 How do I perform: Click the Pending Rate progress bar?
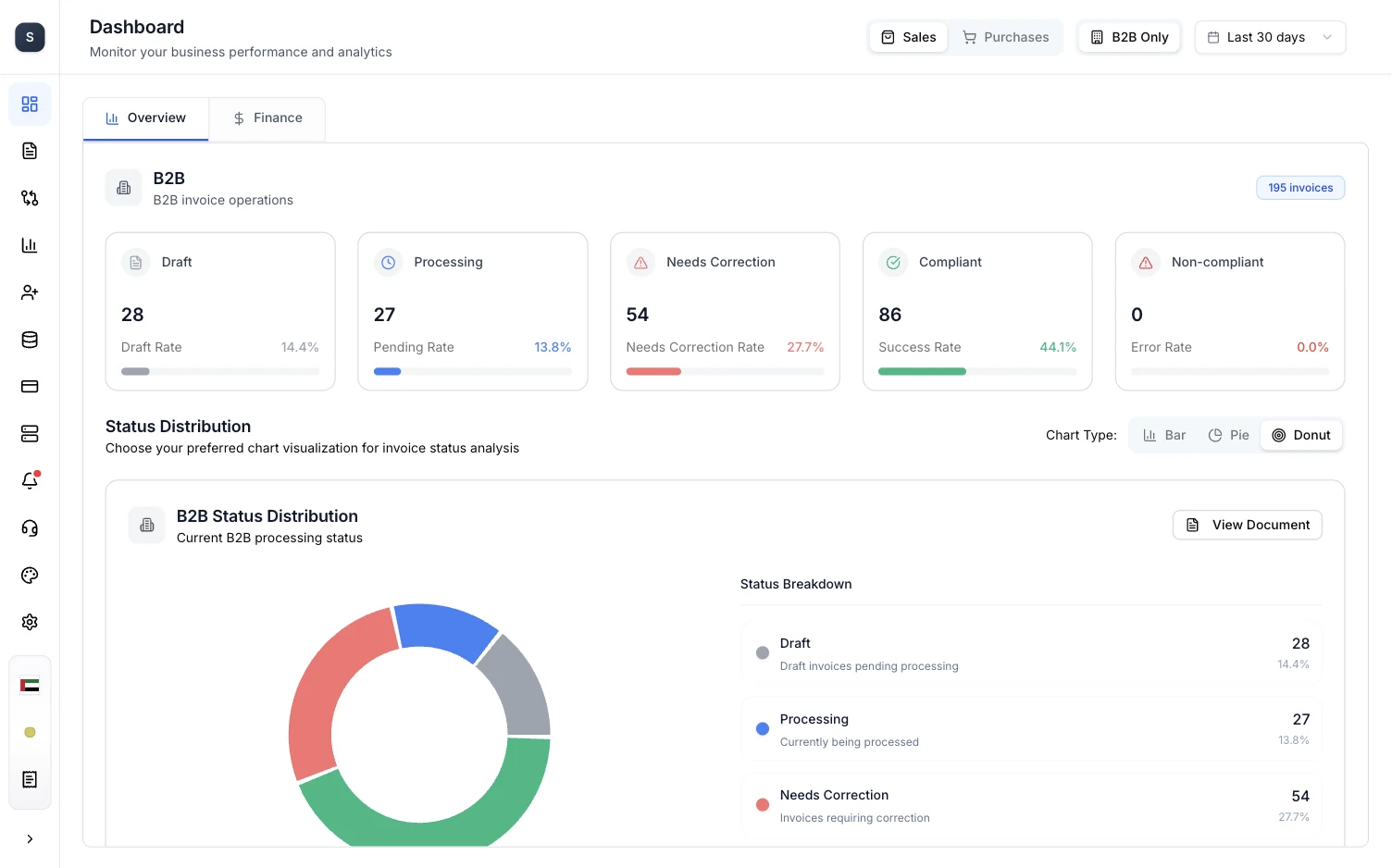click(473, 372)
